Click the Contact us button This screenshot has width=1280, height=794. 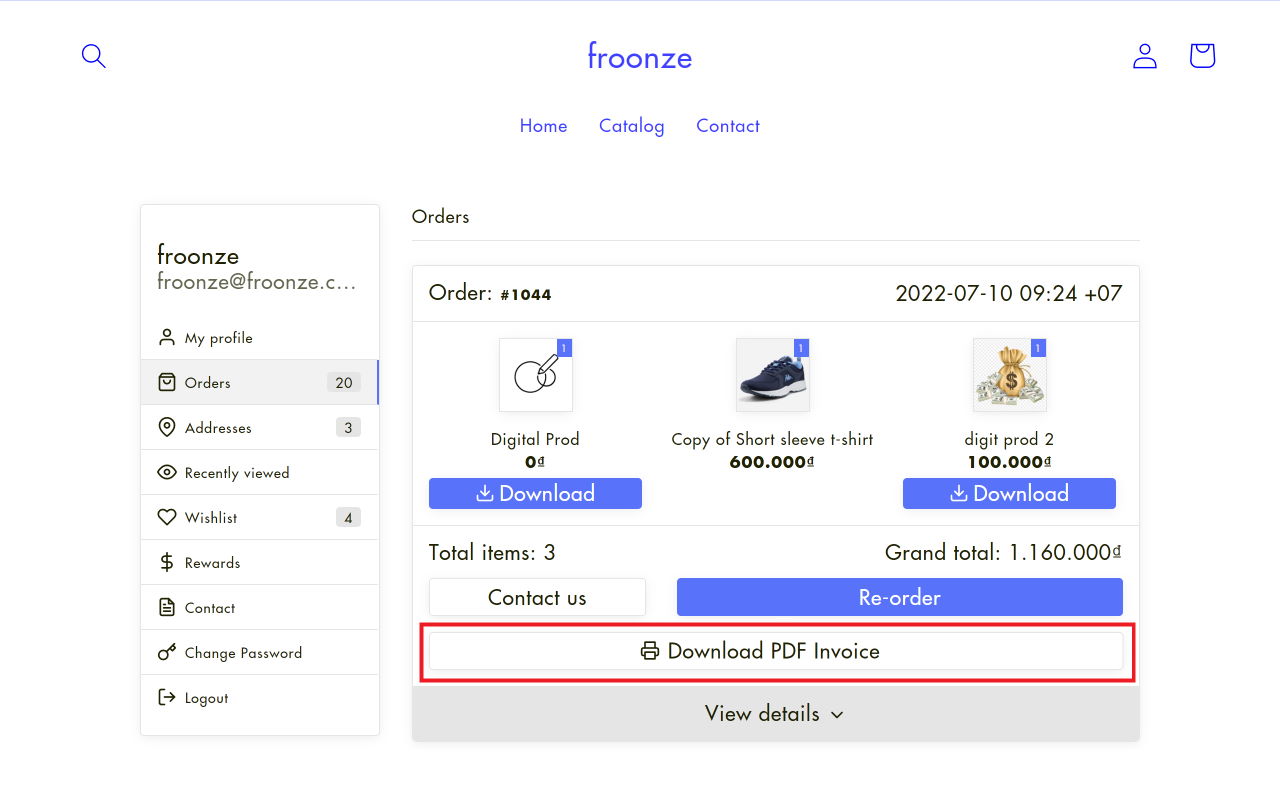pos(537,597)
